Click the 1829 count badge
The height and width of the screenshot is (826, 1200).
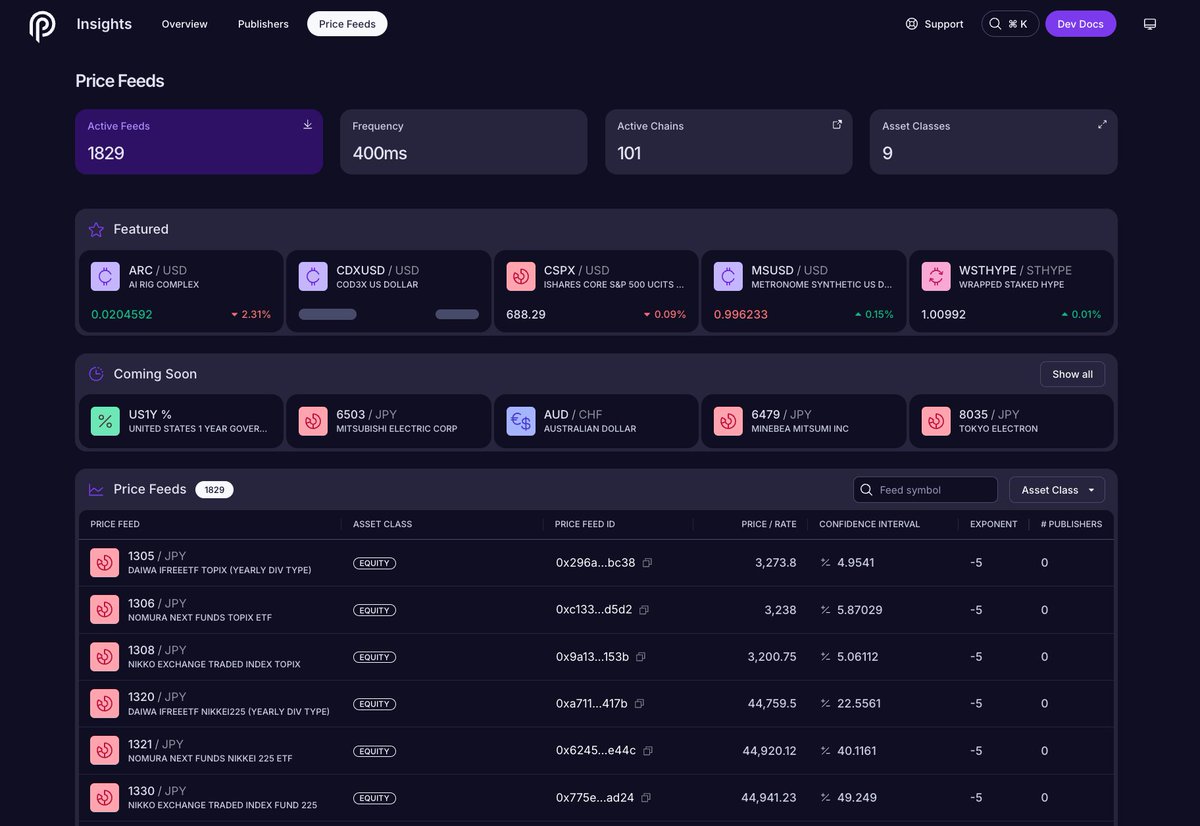pyautogui.click(x=214, y=490)
